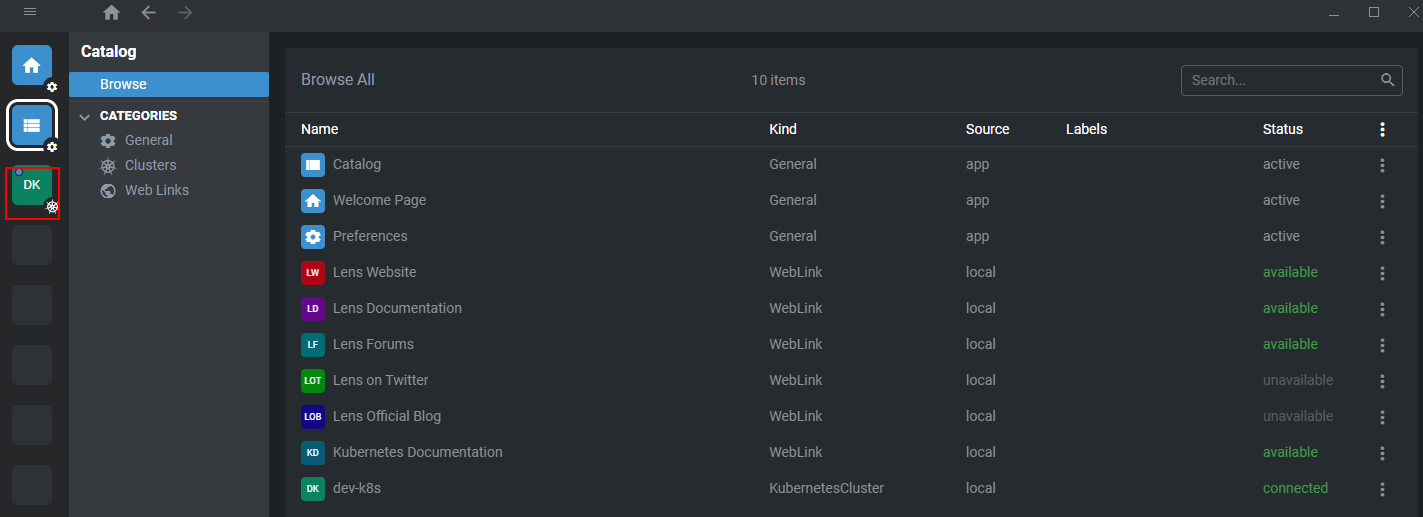Click the KubernetesCluster kind cell

tap(827, 488)
